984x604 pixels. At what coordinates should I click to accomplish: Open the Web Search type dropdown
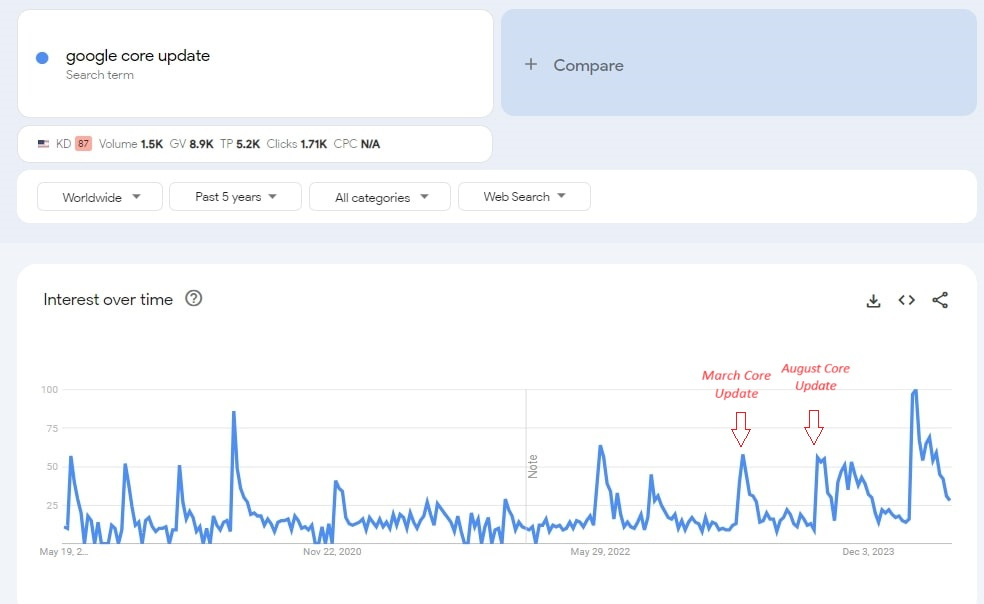(x=524, y=197)
